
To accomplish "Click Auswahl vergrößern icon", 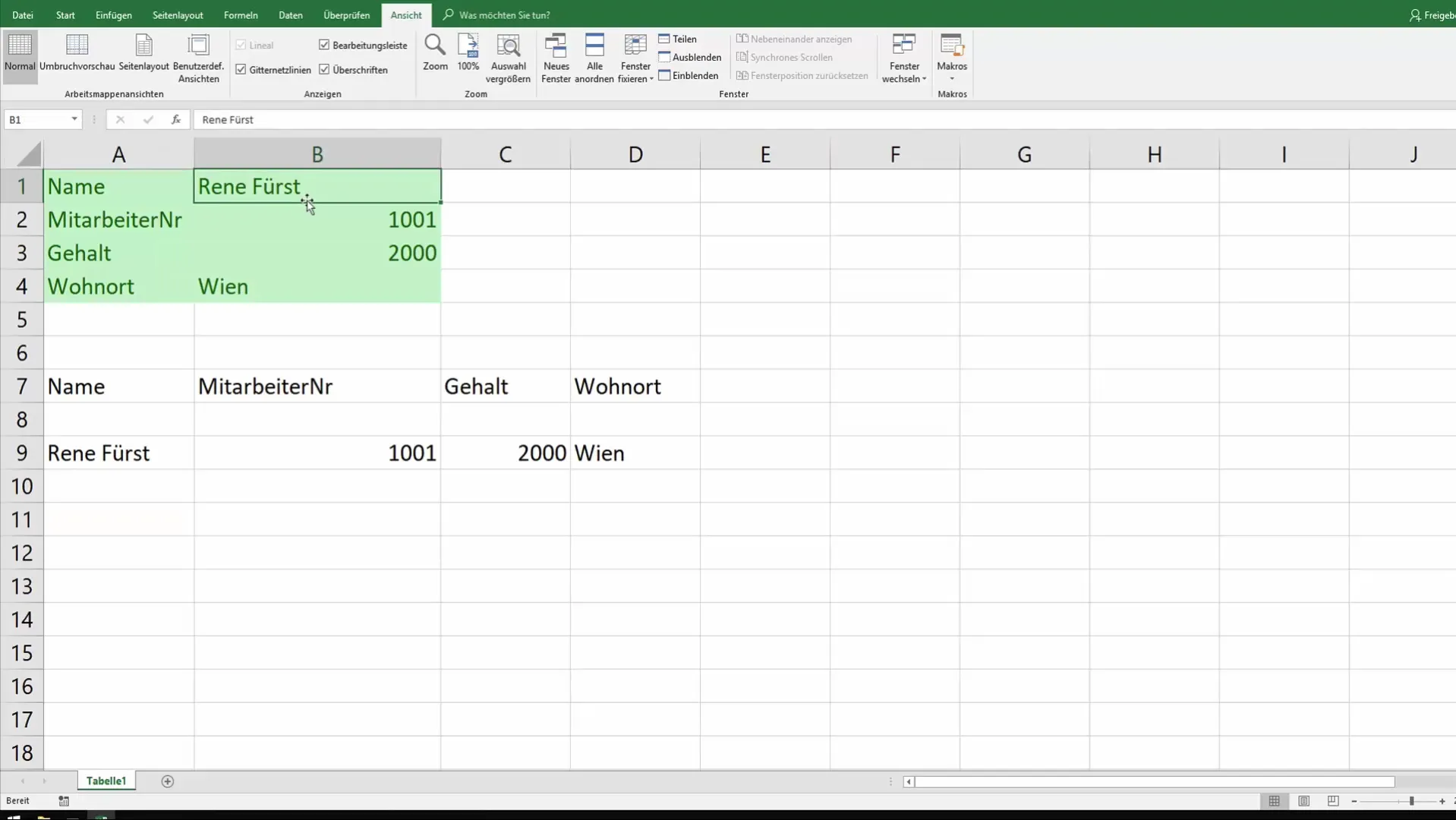I will click(508, 58).
